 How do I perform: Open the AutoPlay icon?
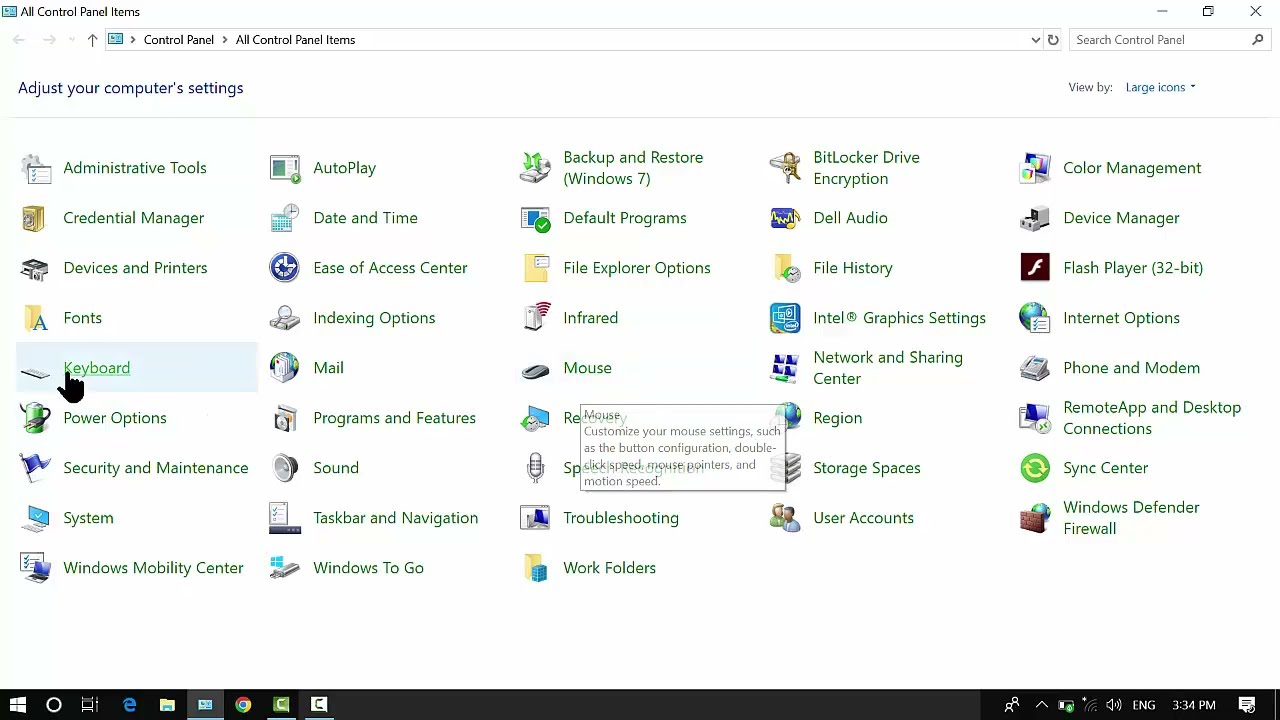coord(285,168)
